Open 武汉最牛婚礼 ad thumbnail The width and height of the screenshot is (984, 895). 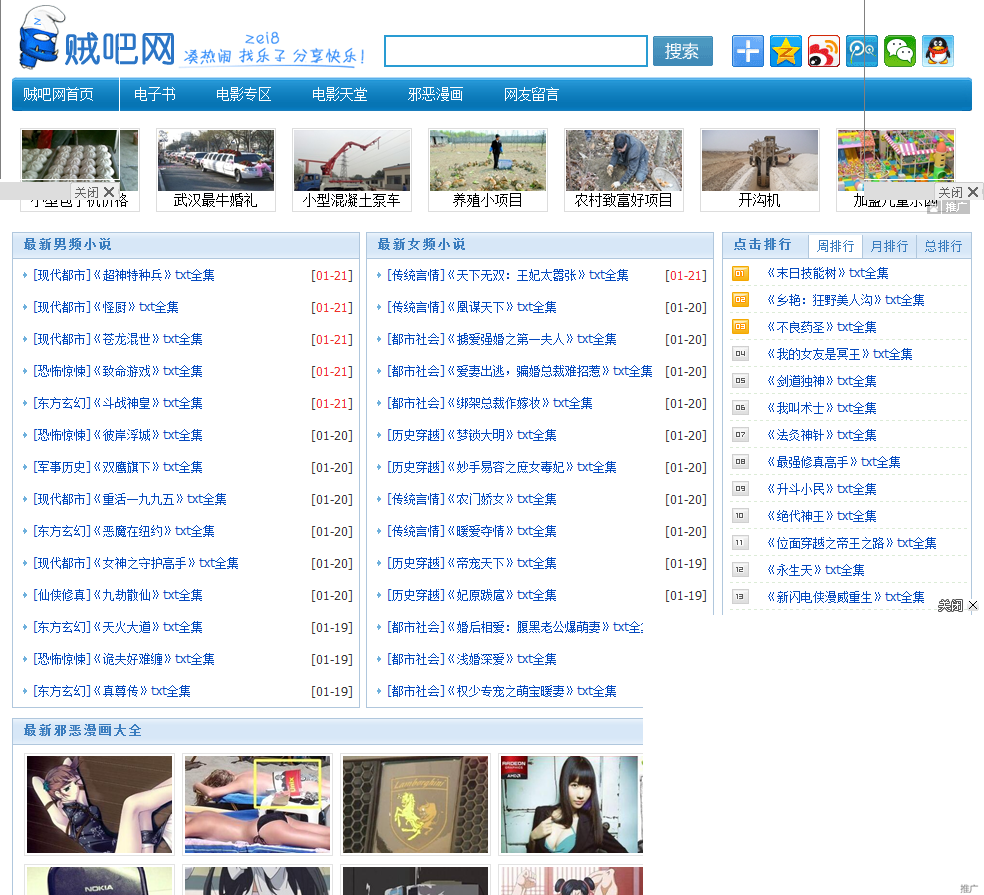(x=216, y=169)
